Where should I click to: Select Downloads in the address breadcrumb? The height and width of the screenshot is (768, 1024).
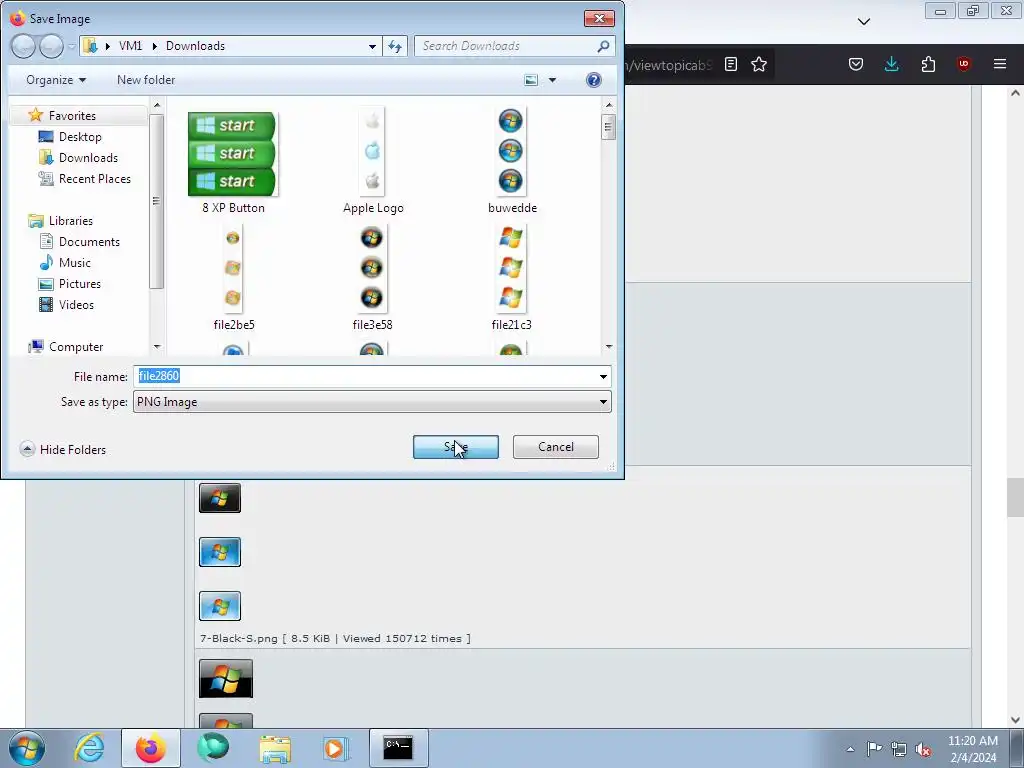(x=195, y=46)
